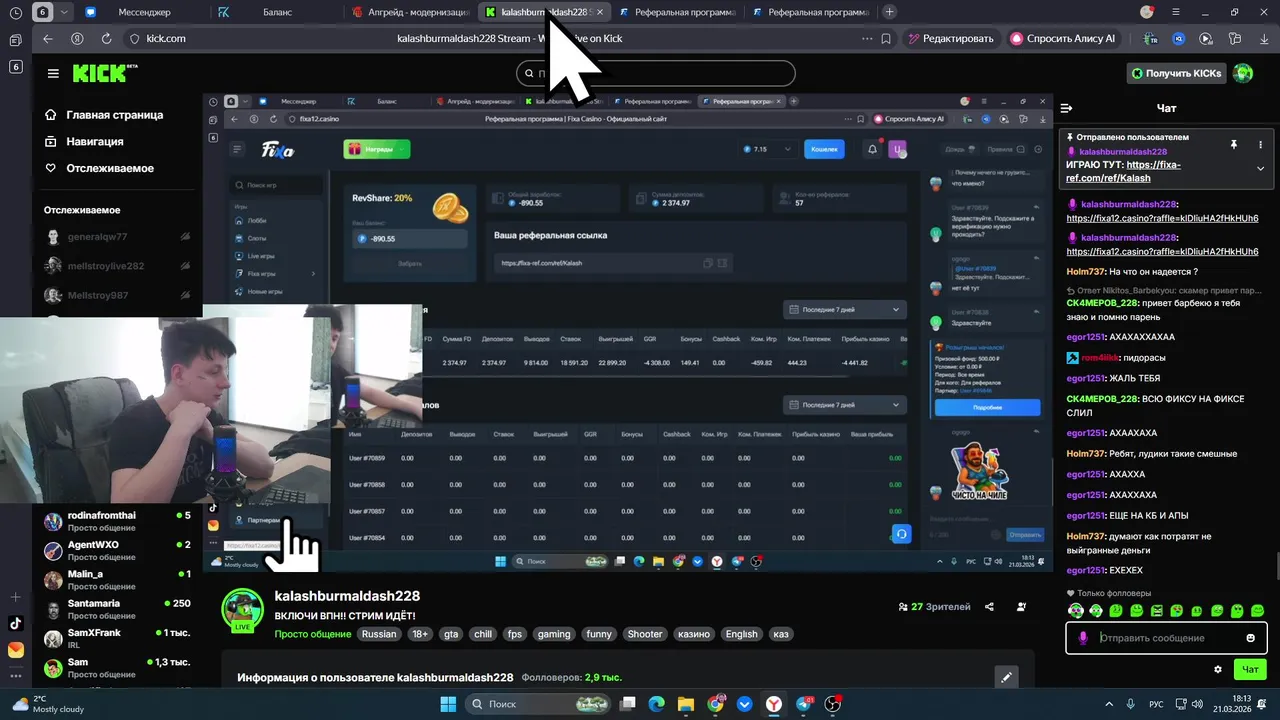
Task: Focus the Отправить сообщение chat input
Action: 1166,638
